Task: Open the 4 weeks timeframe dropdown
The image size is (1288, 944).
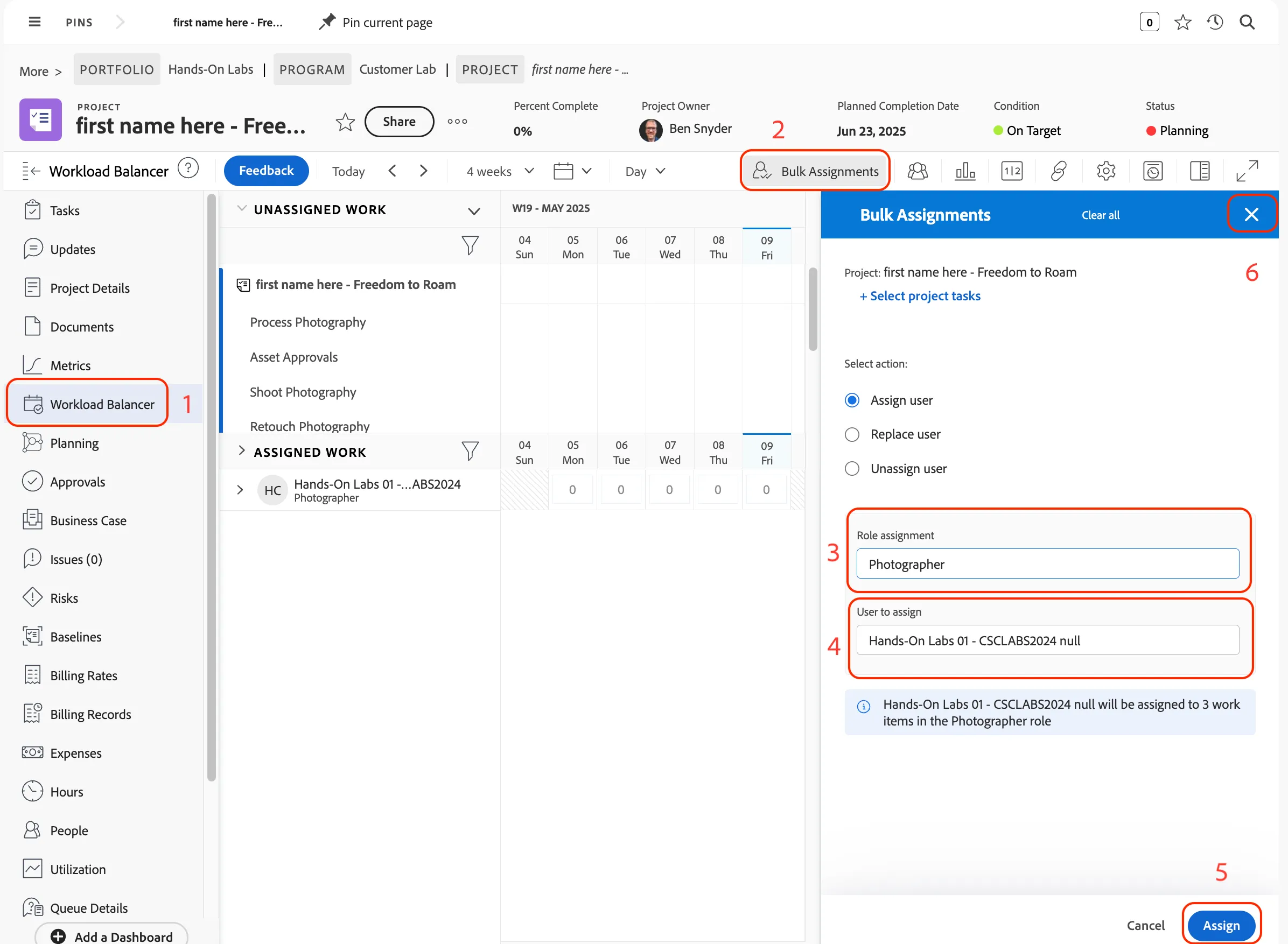Action: [x=500, y=172]
